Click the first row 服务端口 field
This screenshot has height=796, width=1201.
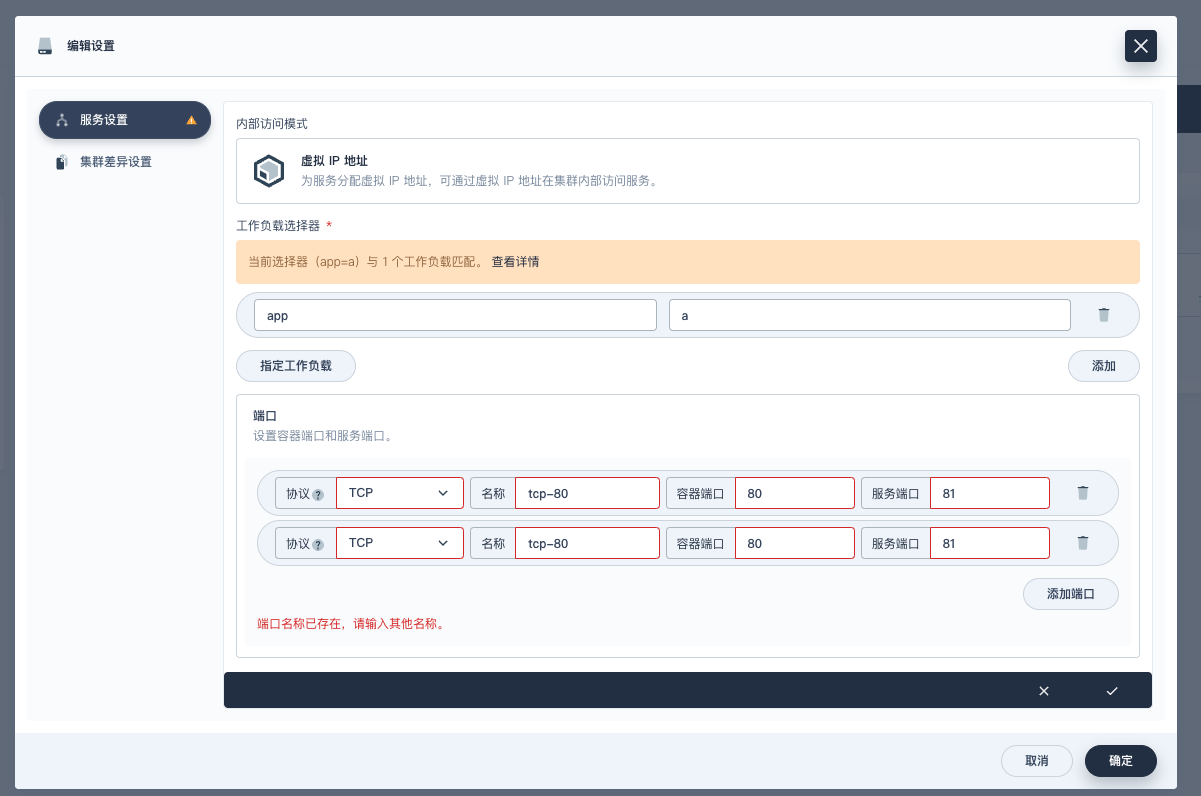coord(990,493)
